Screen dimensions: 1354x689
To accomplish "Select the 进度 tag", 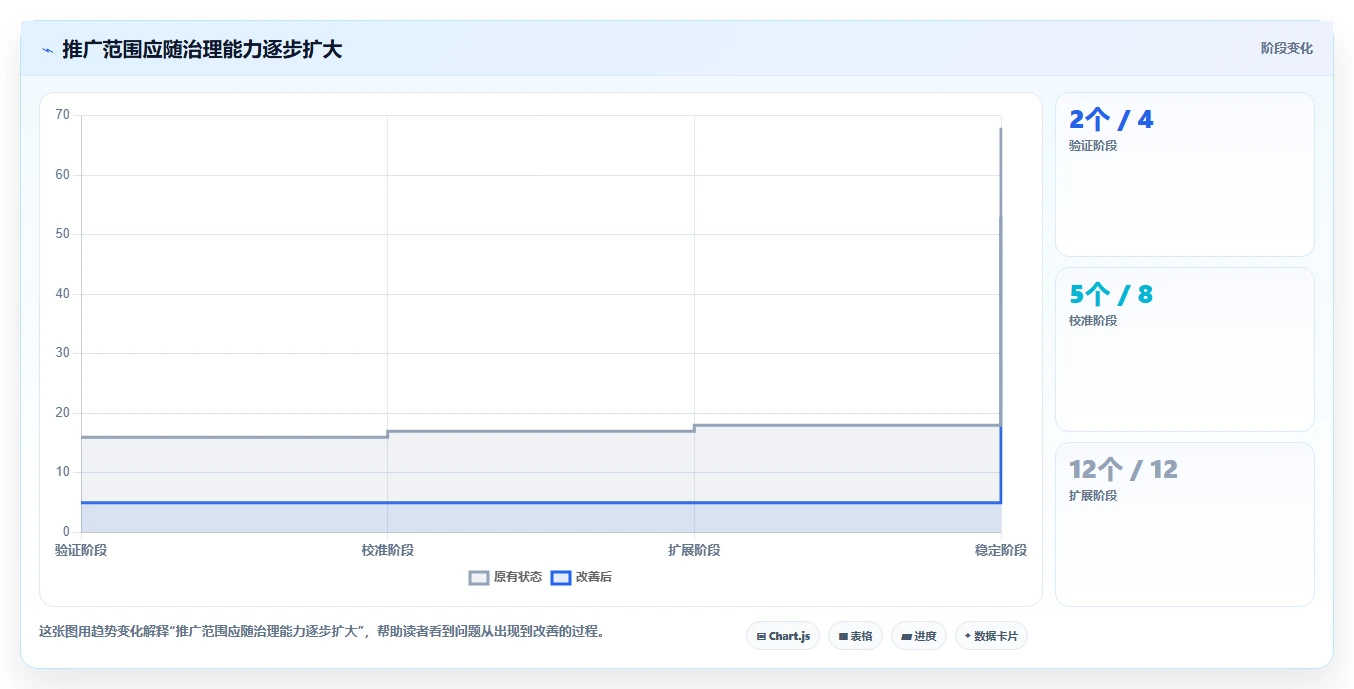I will point(919,636).
